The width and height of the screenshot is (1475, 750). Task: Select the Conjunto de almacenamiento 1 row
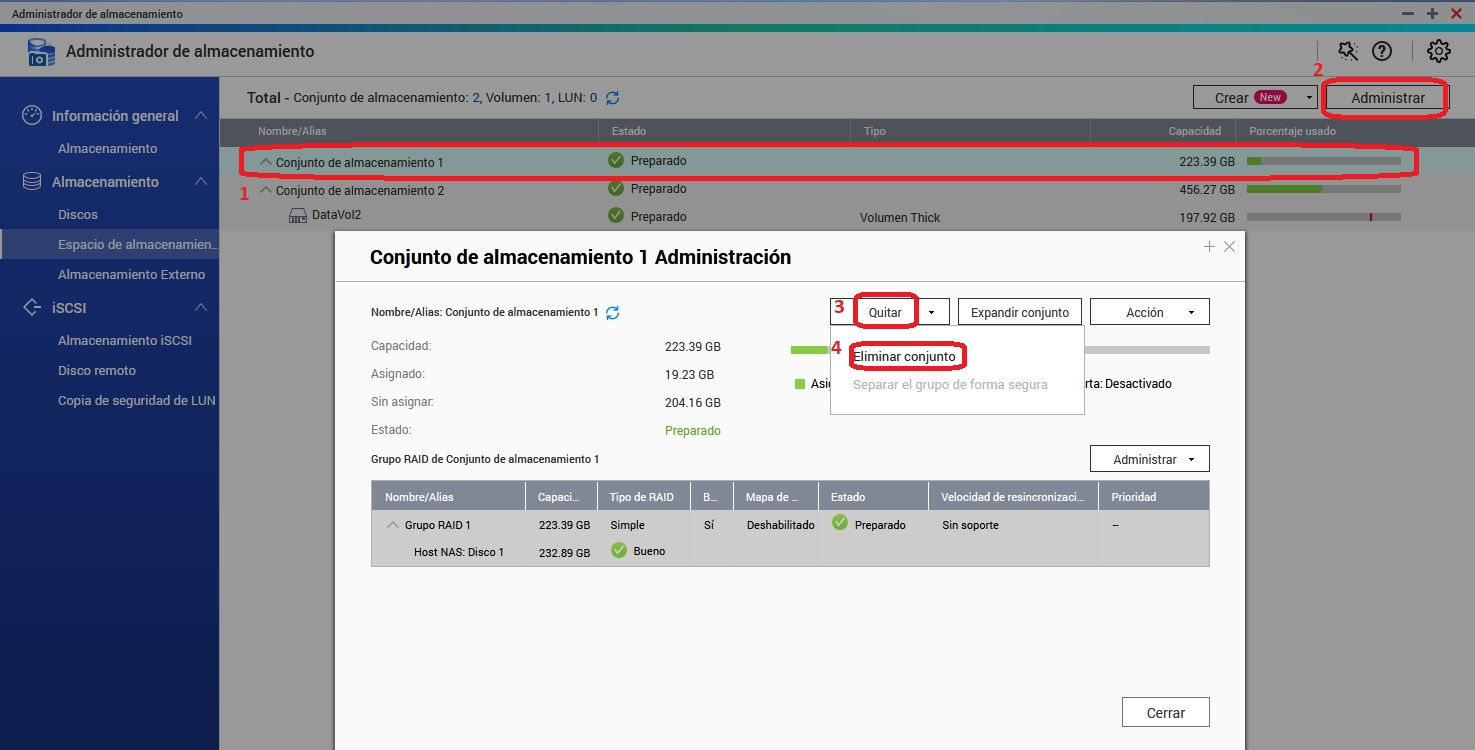[700, 161]
